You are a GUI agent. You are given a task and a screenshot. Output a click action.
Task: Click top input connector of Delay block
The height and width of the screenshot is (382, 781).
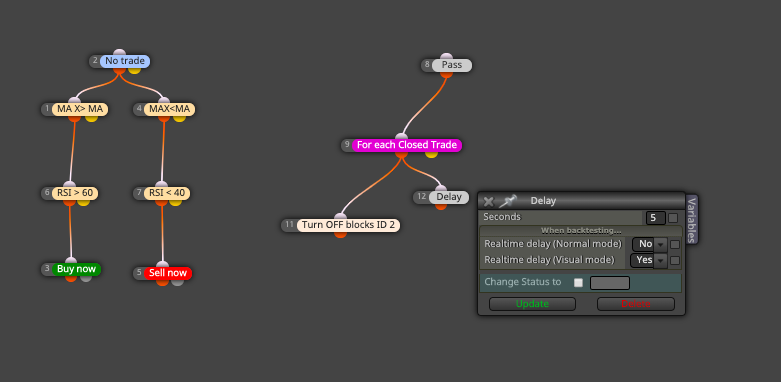441,189
